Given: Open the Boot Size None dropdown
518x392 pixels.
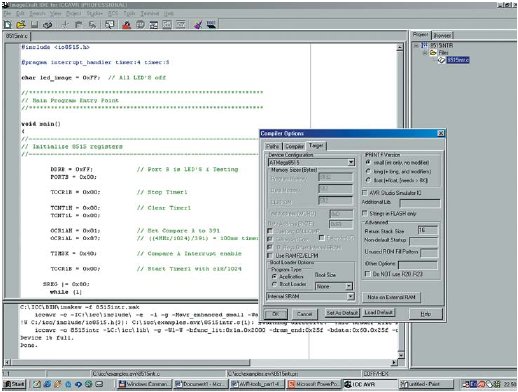Looking at the screenshot, I should (349, 286).
